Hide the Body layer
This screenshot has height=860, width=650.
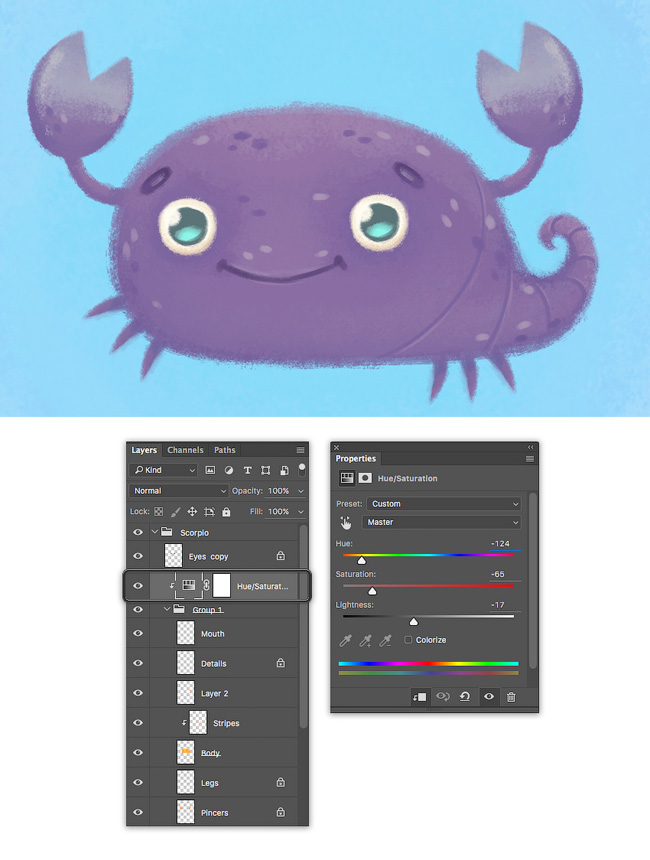(138, 752)
